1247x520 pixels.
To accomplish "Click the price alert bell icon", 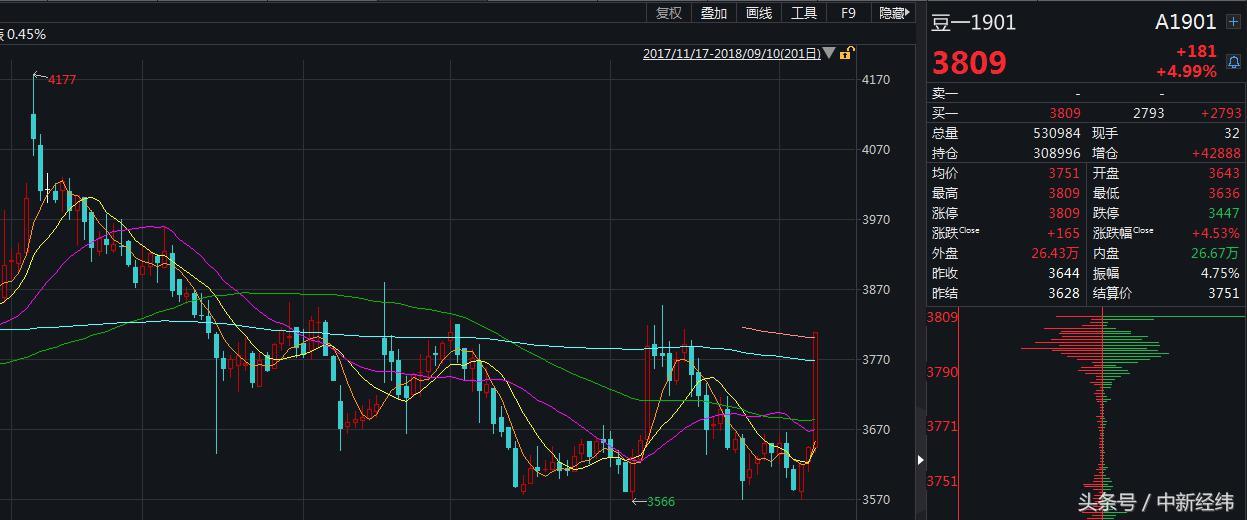I will point(1233,62).
